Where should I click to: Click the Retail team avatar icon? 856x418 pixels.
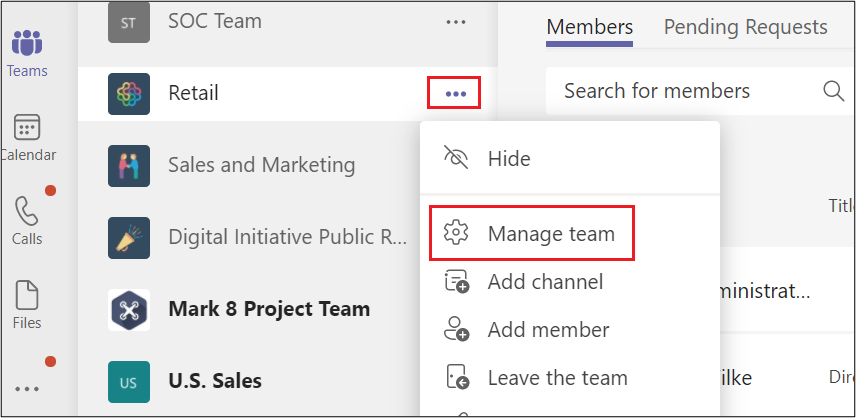pyautogui.click(x=129, y=94)
